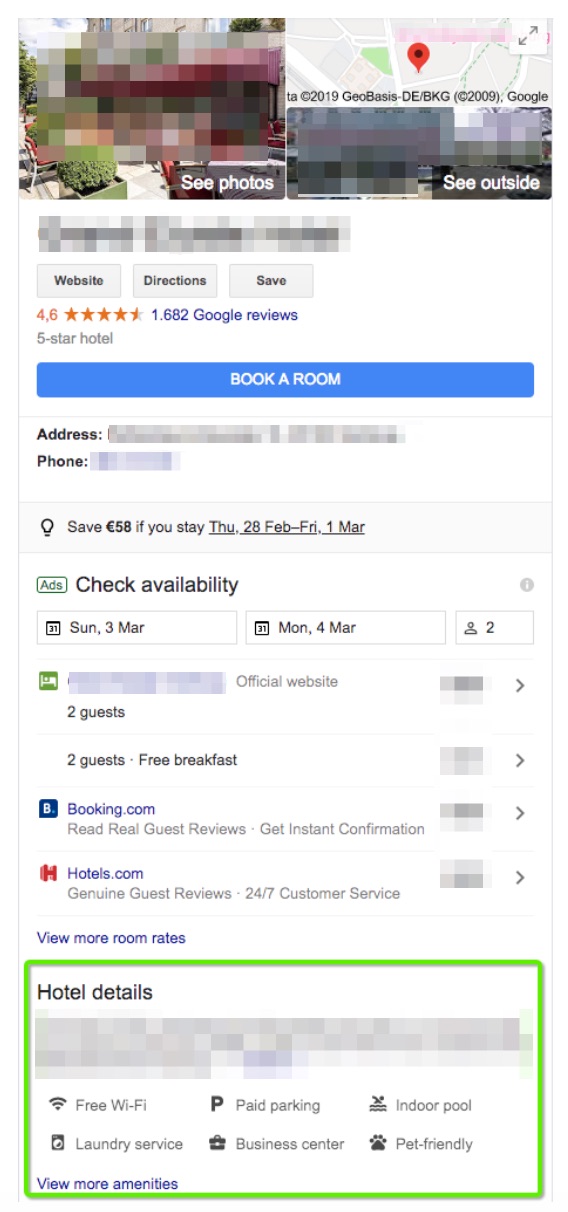
Task: Click the Hotels.com logo icon
Action: (x=48, y=873)
